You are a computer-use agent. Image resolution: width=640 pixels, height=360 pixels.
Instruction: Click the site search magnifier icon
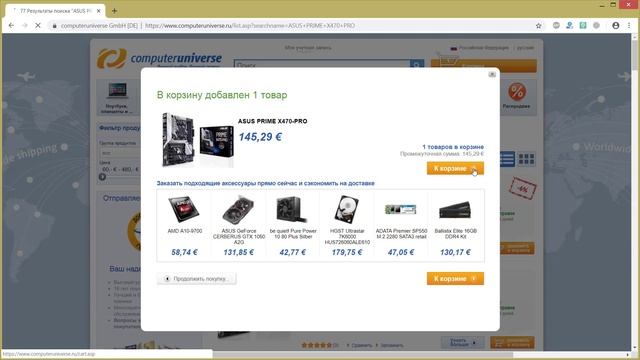click(x=417, y=64)
